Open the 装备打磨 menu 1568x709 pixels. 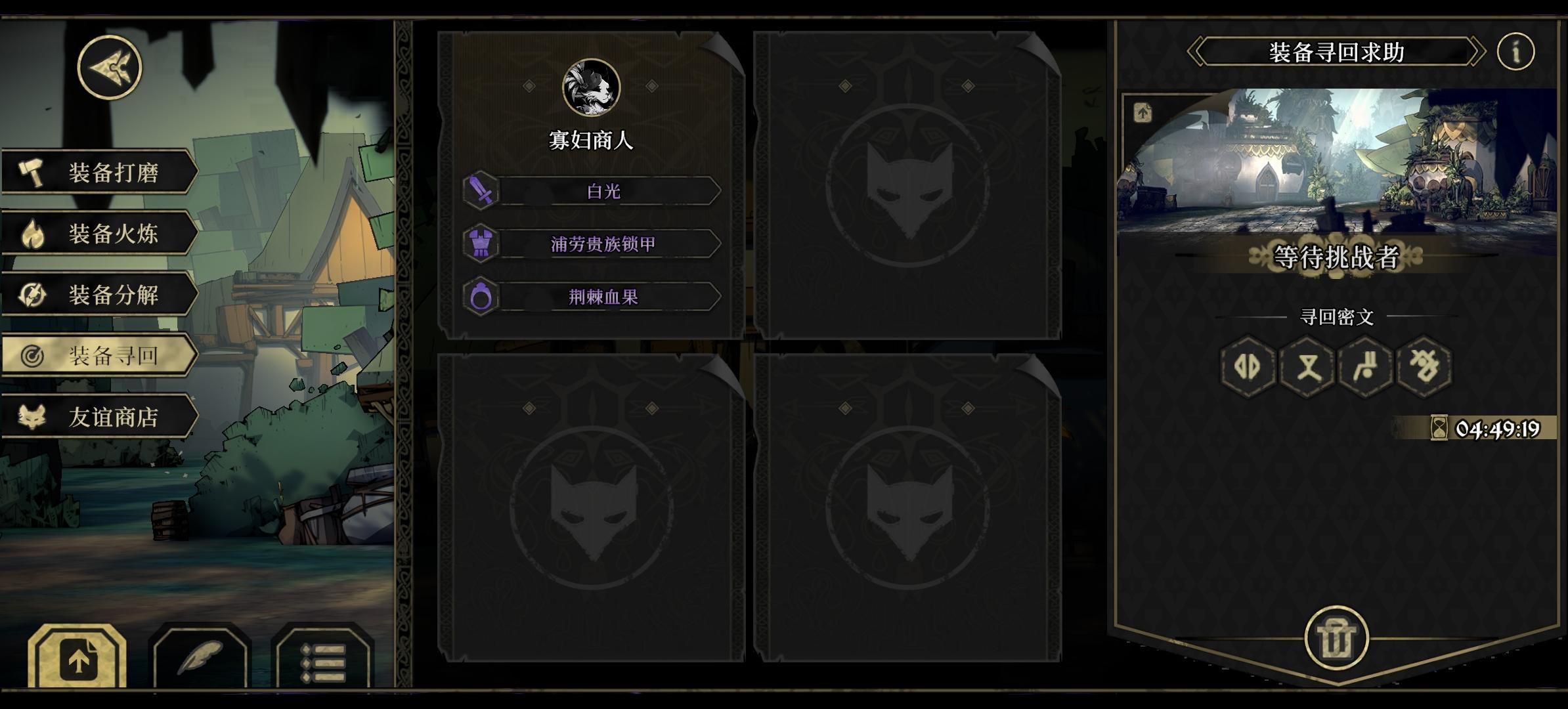coord(100,173)
